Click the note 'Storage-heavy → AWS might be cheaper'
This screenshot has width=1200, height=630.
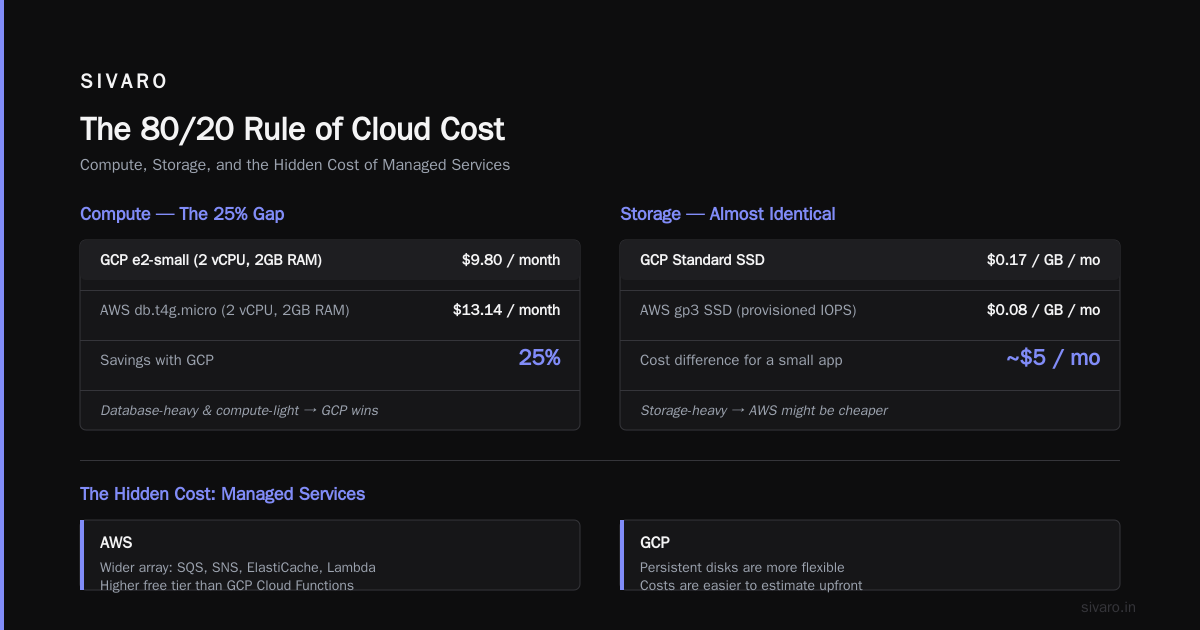pyautogui.click(x=764, y=410)
